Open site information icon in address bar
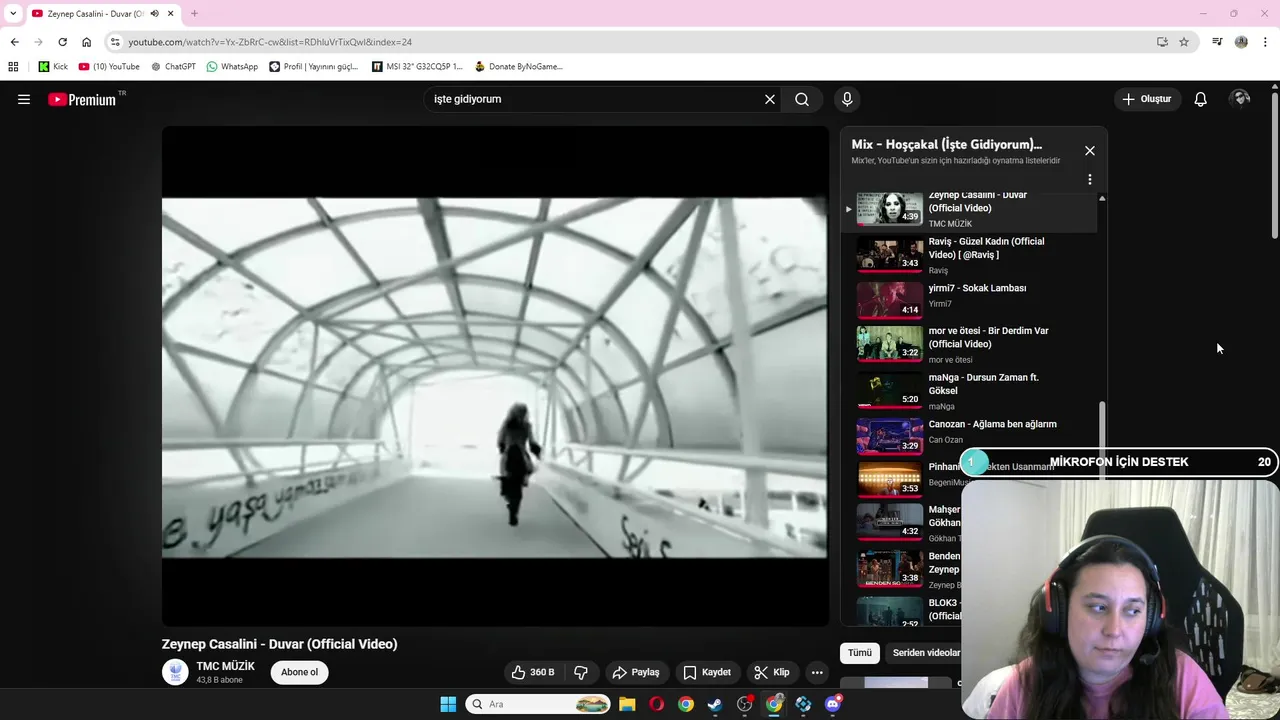1280x720 pixels. click(x=115, y=42)
